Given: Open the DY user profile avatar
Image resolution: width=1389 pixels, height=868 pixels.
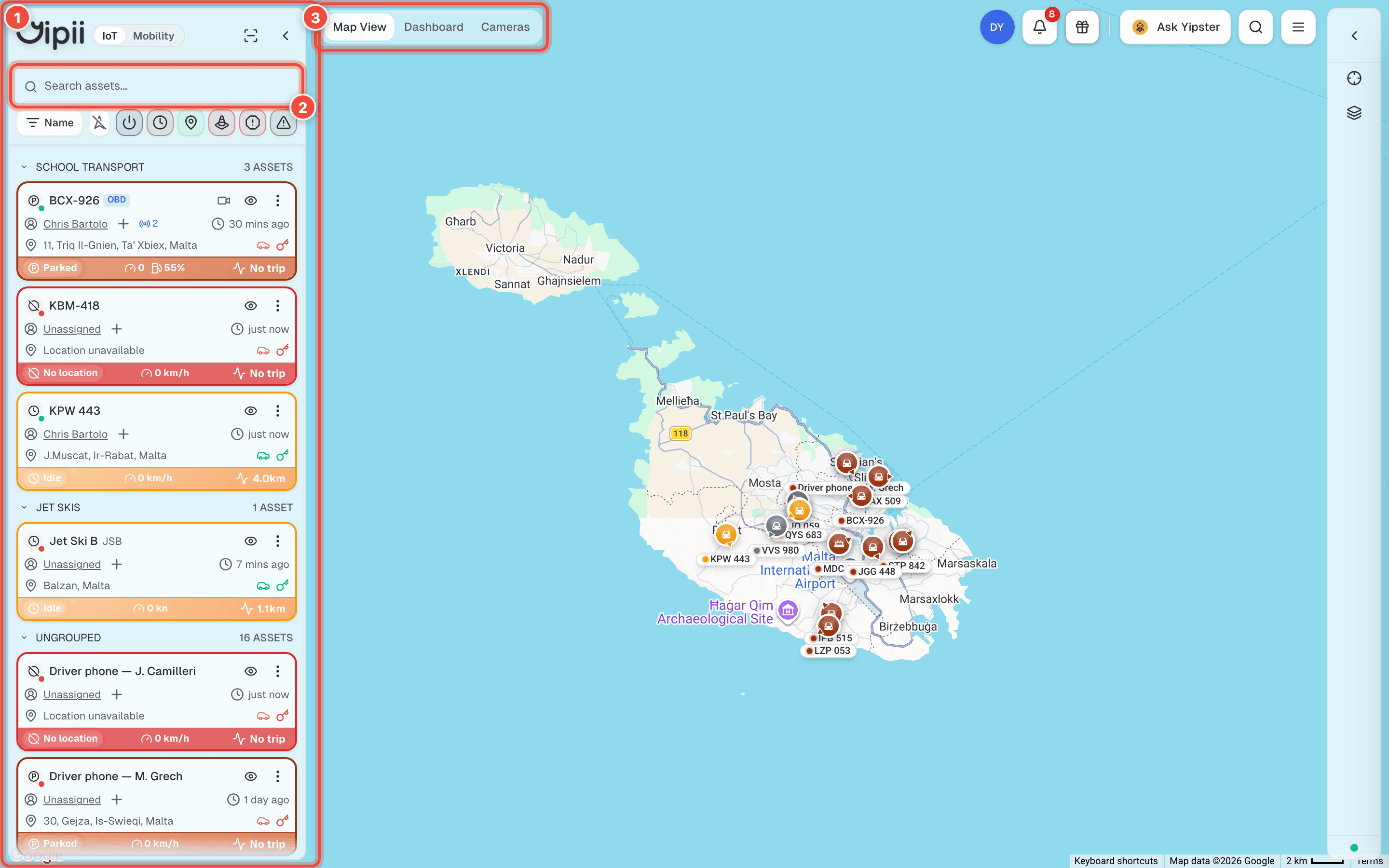Looking at the screenshot, I should point(996,27).
